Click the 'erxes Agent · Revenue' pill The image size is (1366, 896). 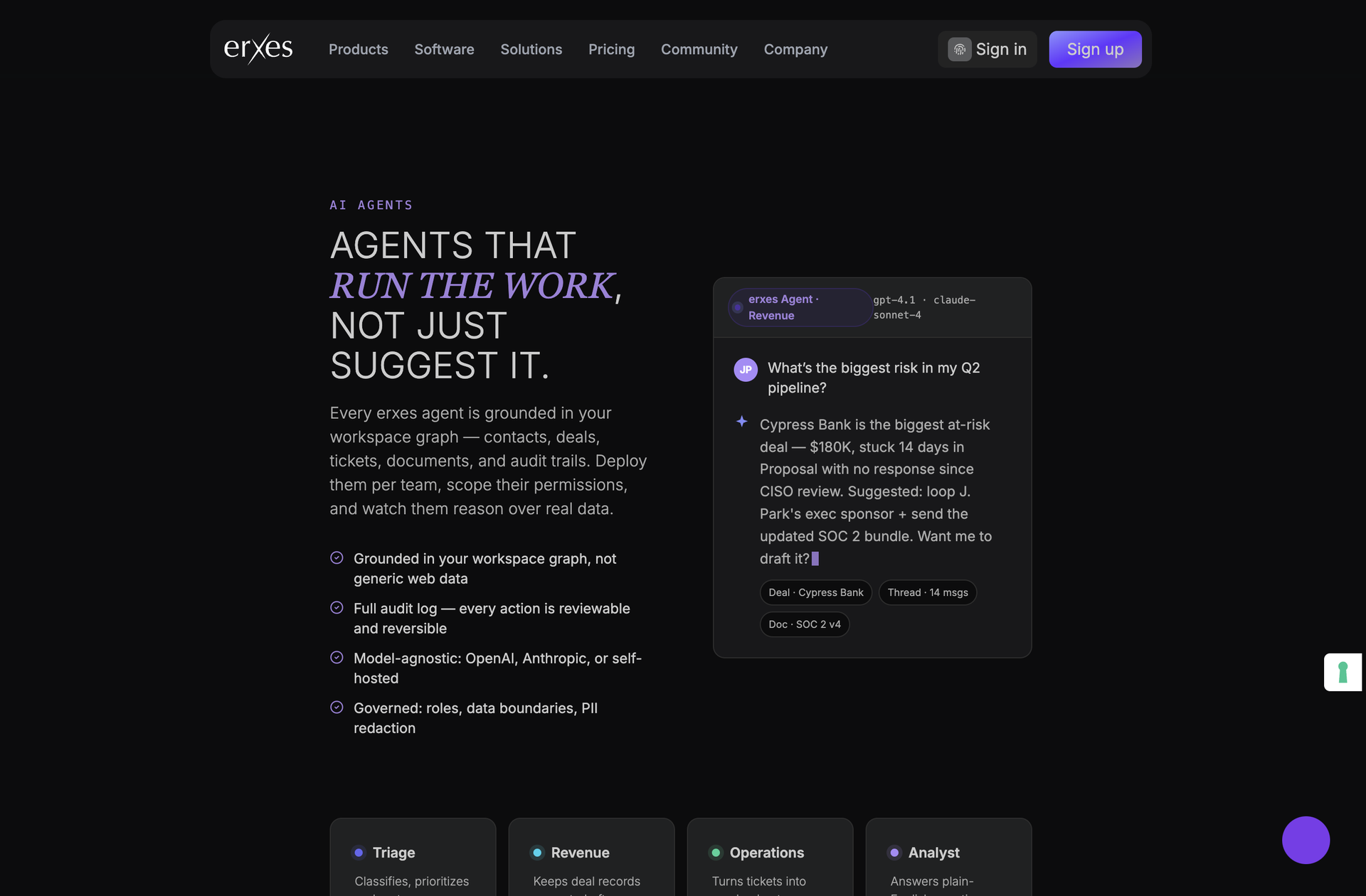(800, 307)
